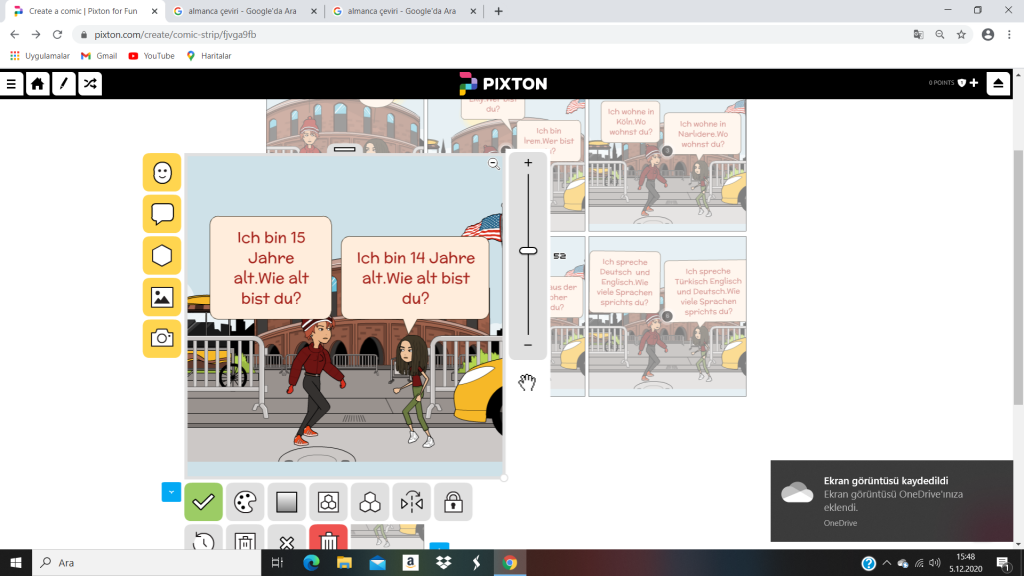Open the characters smiley face tool
The width and height of the screenshot is (1024, 576).
coord(162,172)
